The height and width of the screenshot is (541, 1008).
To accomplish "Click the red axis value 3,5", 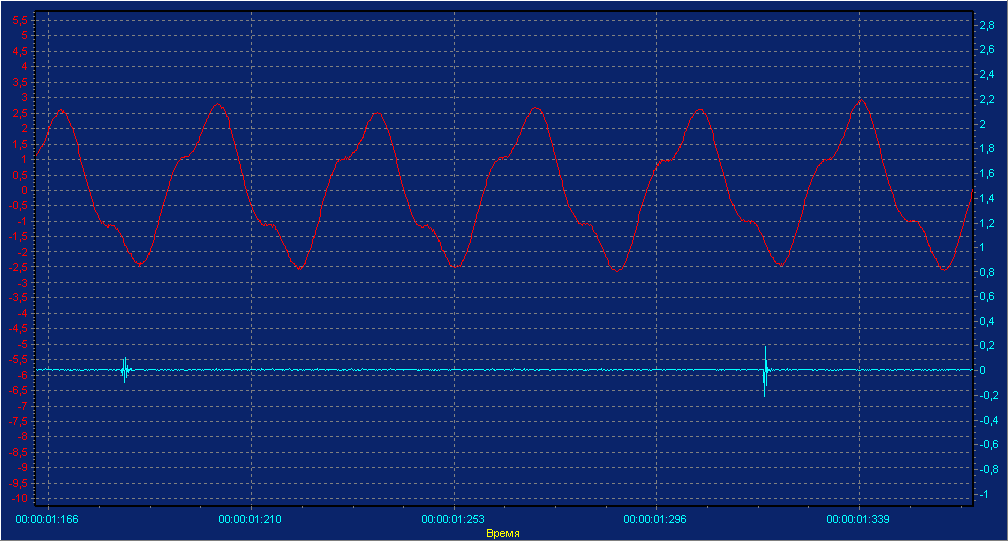I will click(20, 82).
